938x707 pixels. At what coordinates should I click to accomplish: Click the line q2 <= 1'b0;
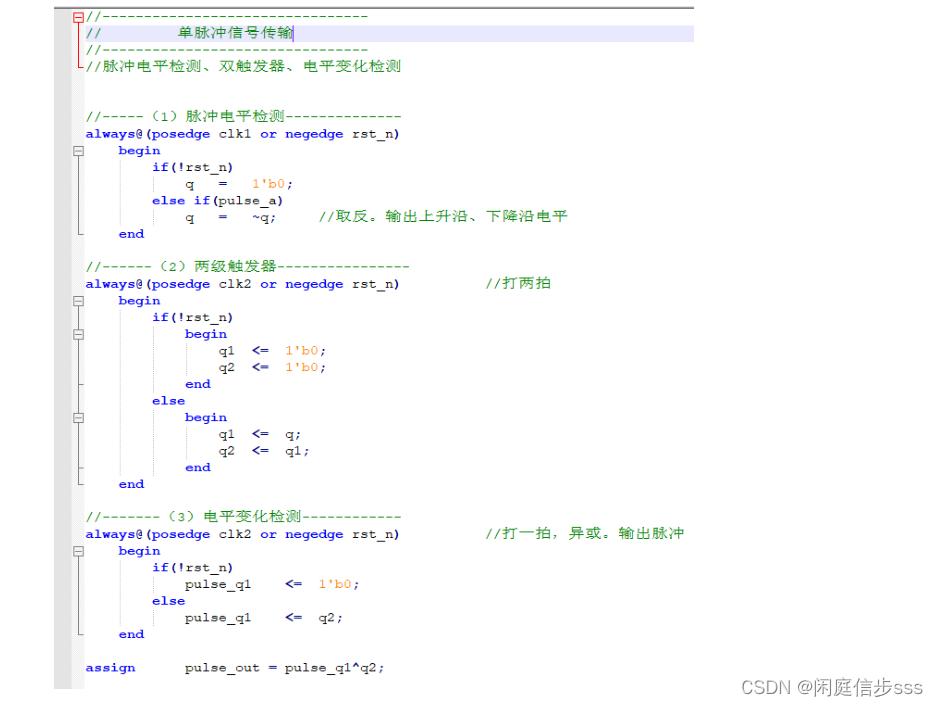[x=272, y=367]
